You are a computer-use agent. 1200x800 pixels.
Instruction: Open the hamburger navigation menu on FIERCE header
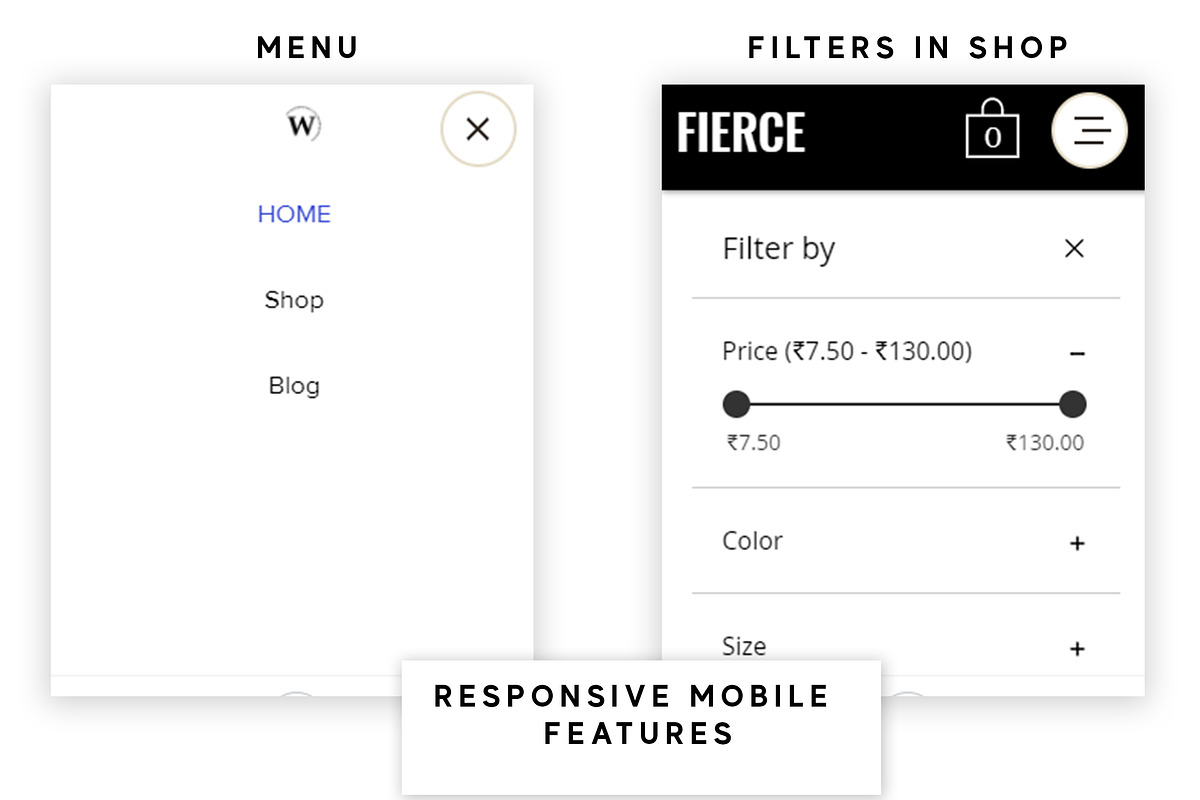click(1089, 131)
